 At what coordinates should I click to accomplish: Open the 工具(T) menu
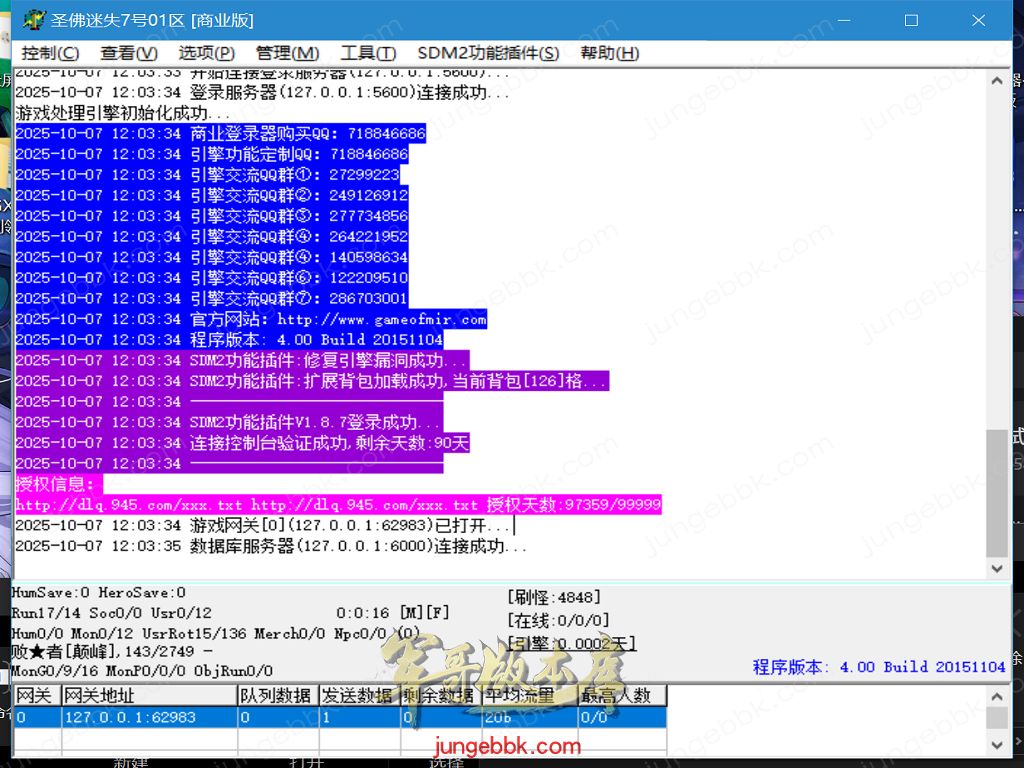(x=368, y=53)
